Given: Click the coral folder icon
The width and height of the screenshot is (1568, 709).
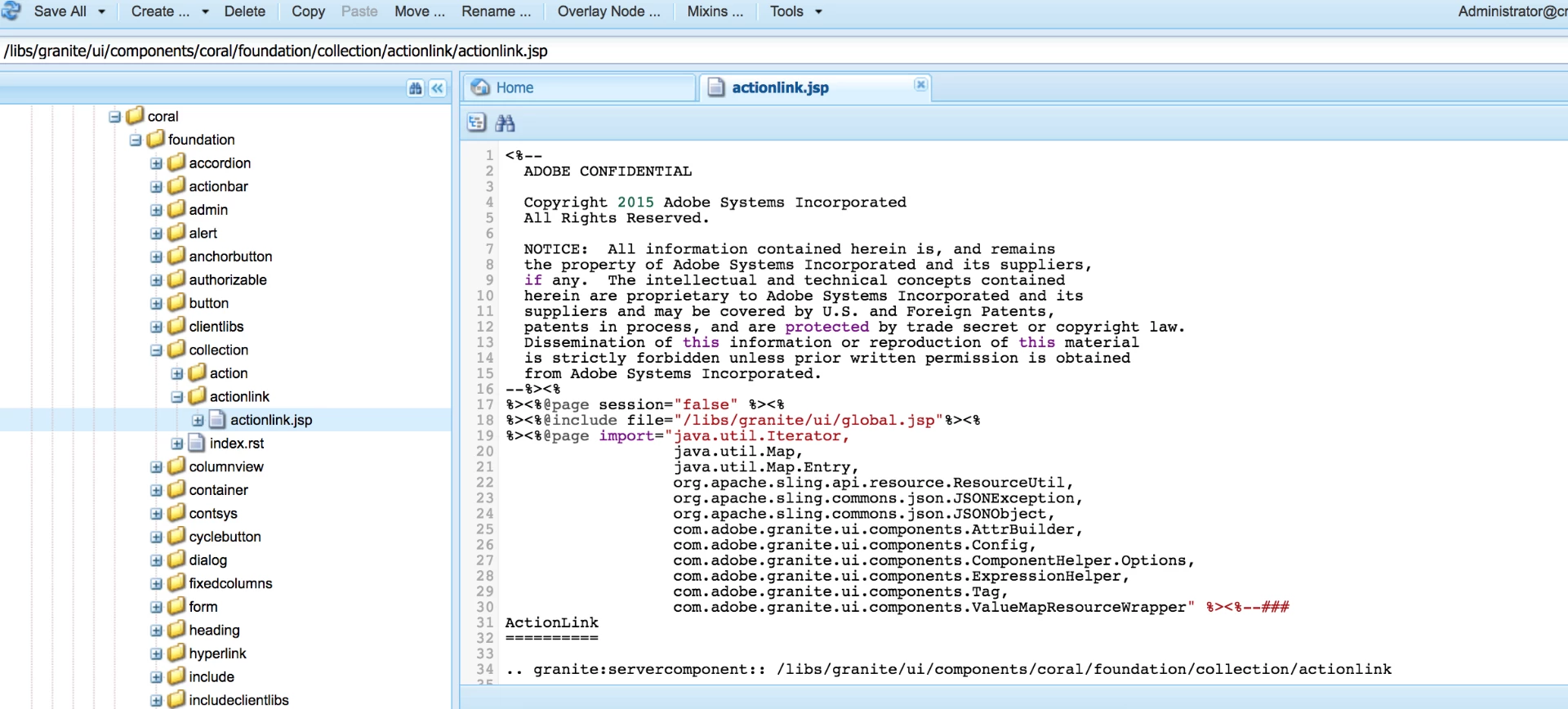Looking at the screenshot, I should [x=136, y=116].
